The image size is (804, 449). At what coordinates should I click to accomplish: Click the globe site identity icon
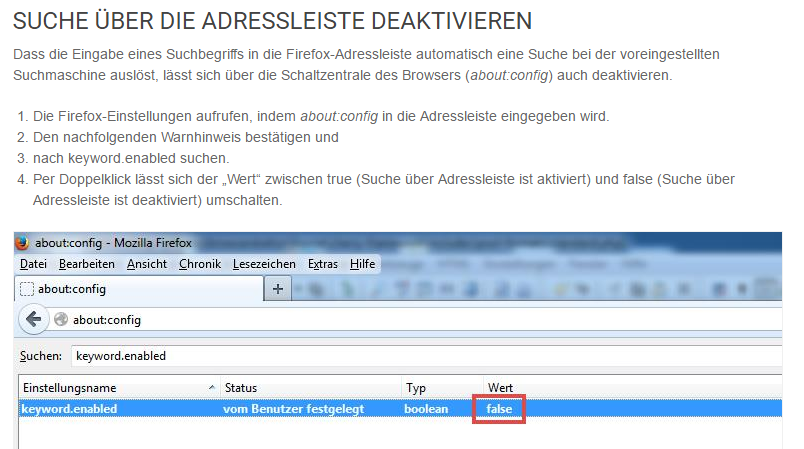(61, 319)
